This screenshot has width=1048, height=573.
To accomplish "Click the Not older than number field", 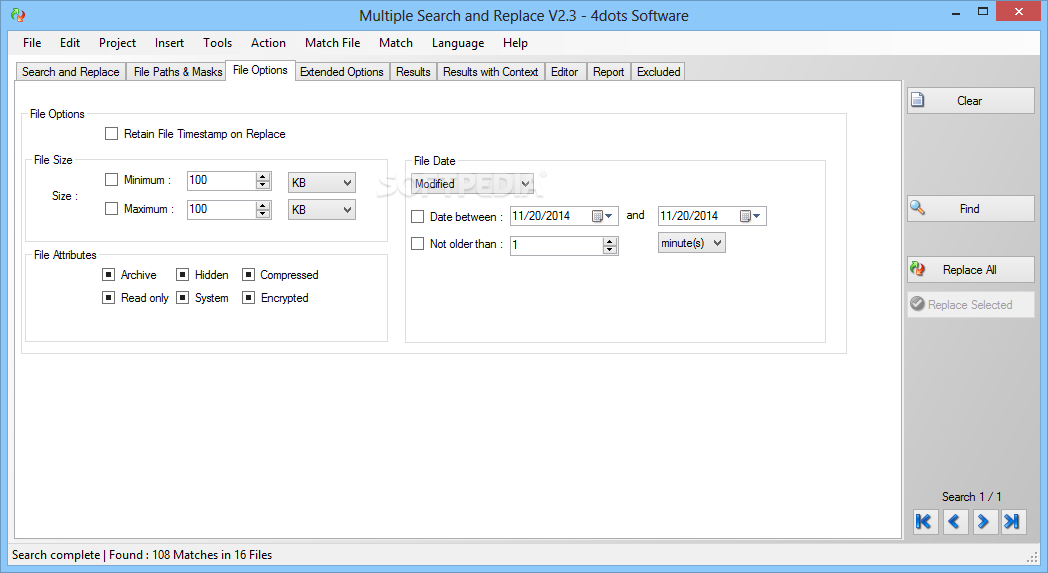I will click(x=556, y=245).
